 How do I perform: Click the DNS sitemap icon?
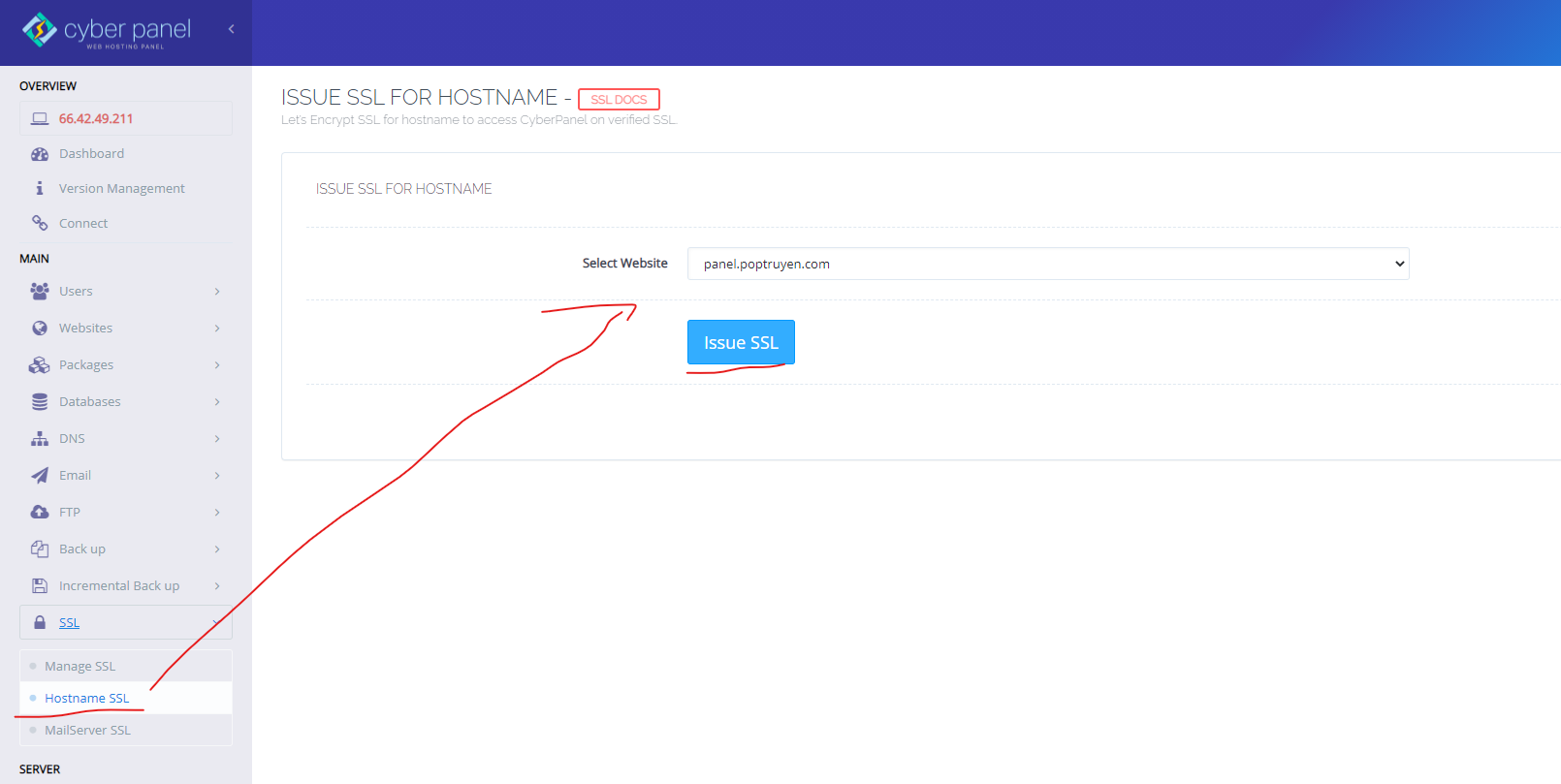(x=40, y=438)
